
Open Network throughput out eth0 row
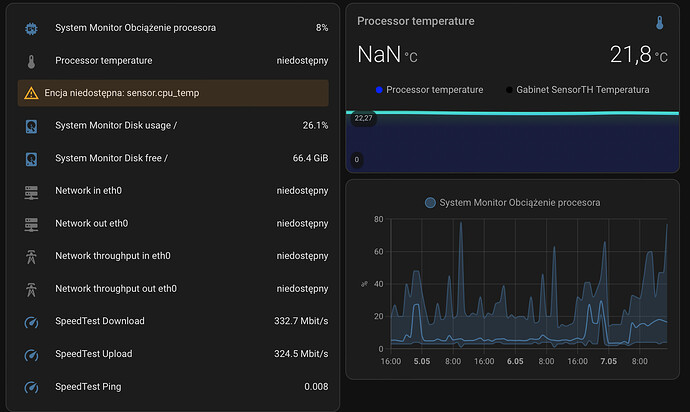(x=173, y=288)
